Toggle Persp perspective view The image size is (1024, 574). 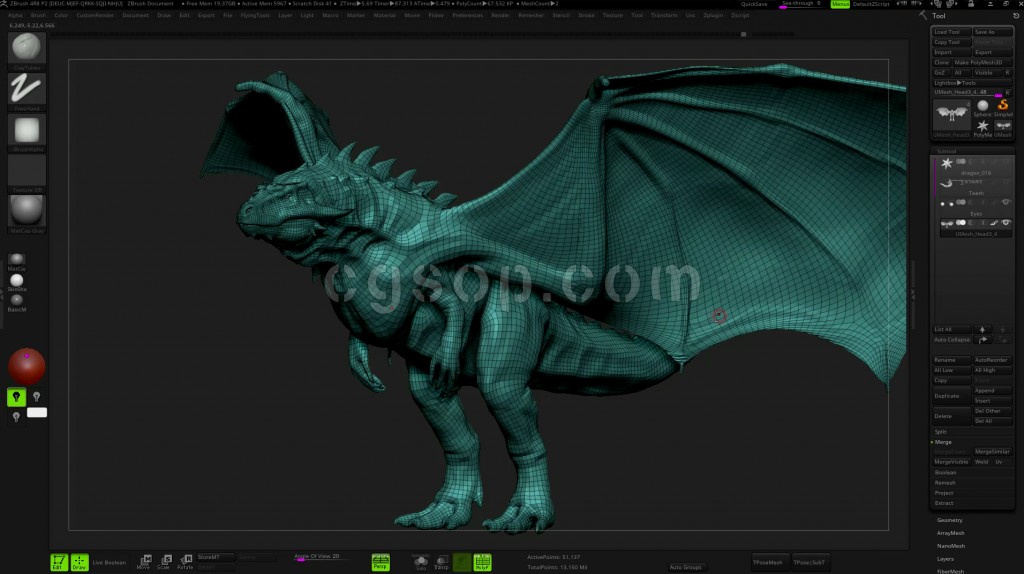click(380, 562)
